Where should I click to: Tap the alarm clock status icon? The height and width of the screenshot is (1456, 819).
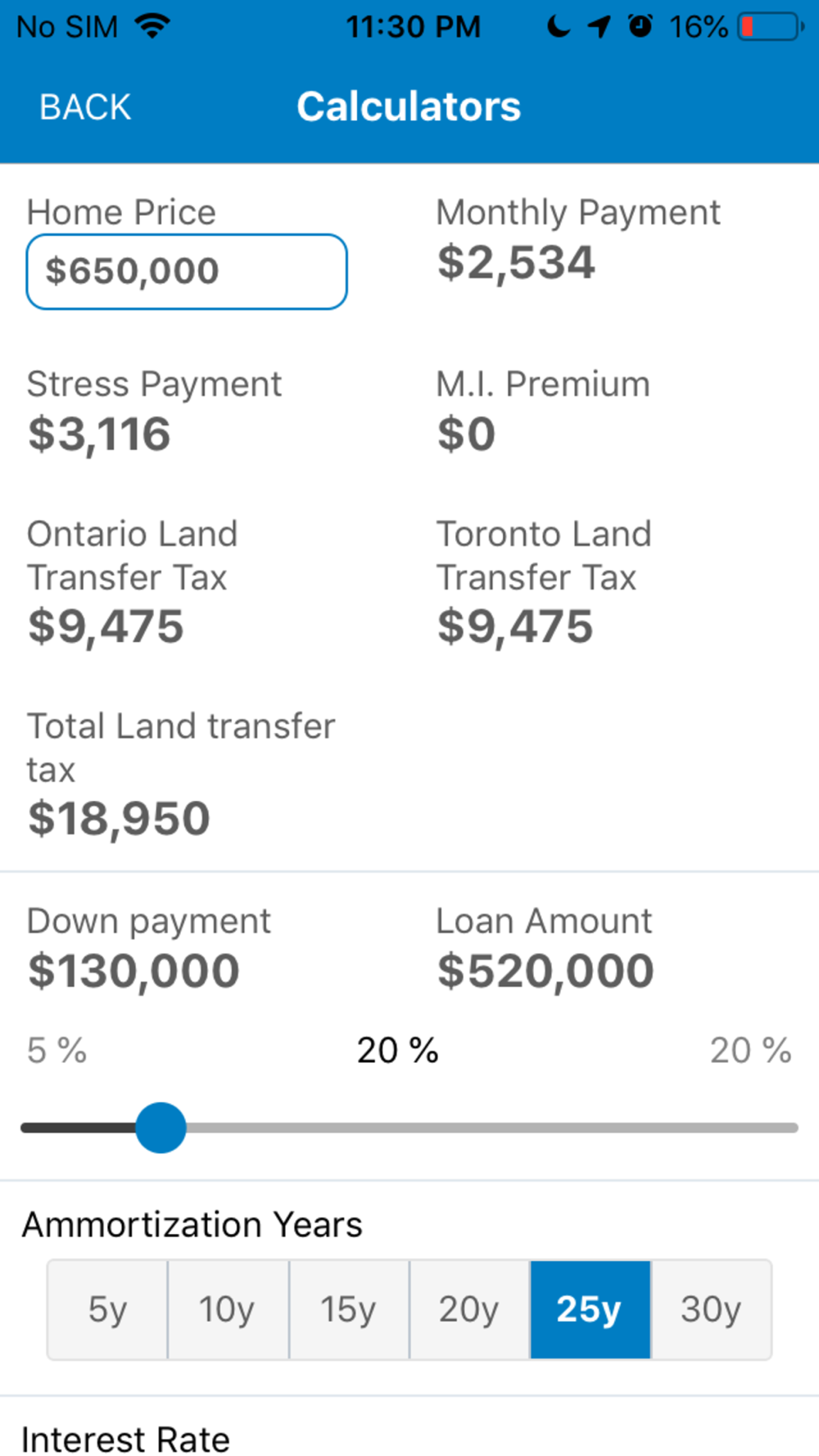tap(640, 26)
